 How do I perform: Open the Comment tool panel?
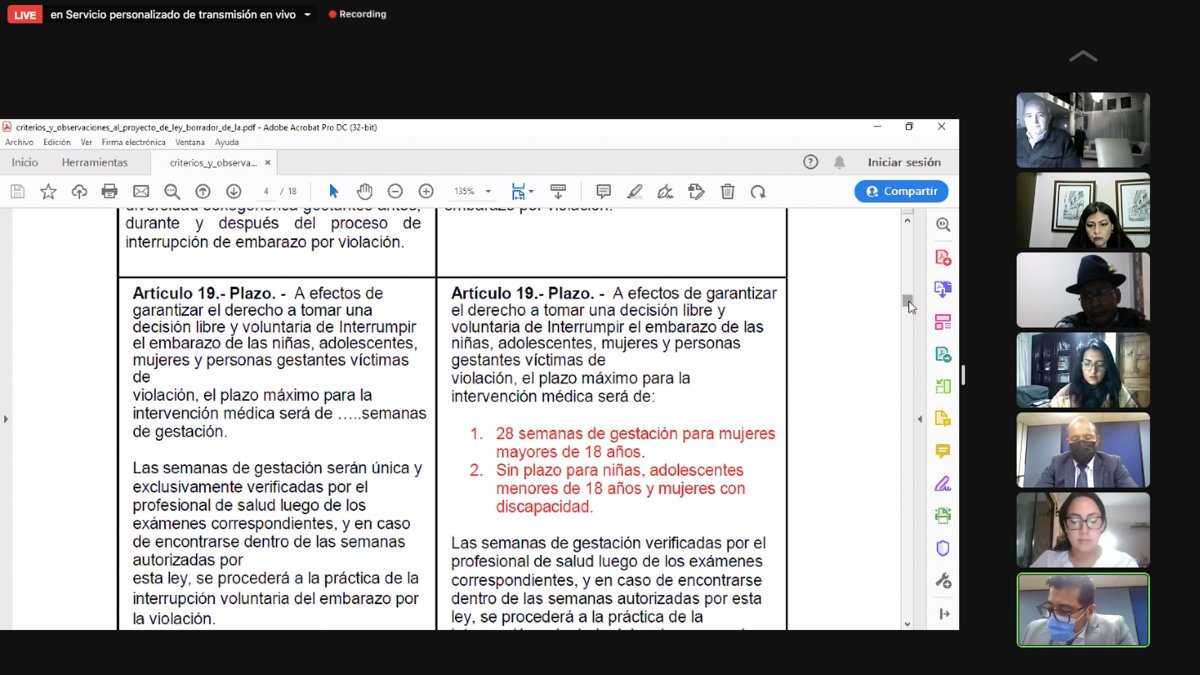[941, 450]
